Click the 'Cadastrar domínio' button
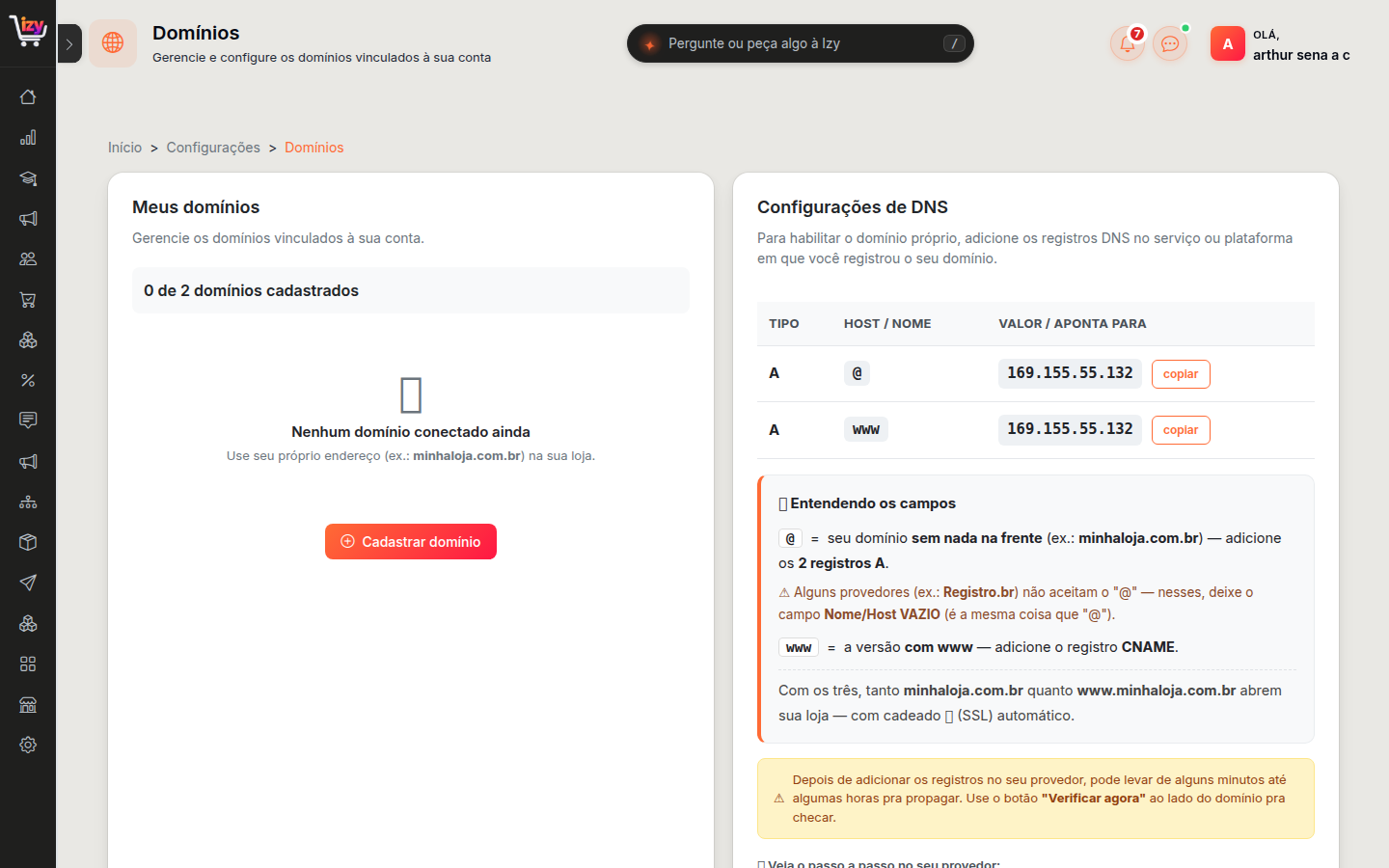 tap(411, 542)
